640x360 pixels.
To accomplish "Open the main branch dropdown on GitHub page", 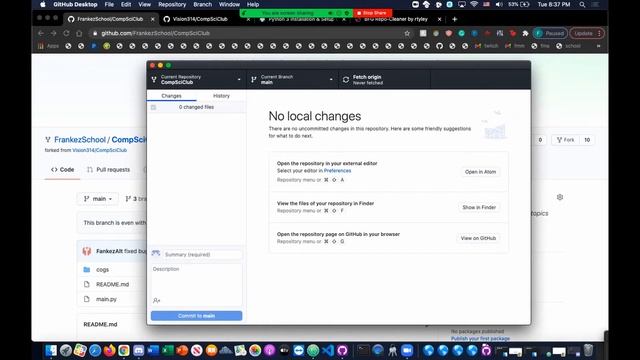I will click(98, 199).
